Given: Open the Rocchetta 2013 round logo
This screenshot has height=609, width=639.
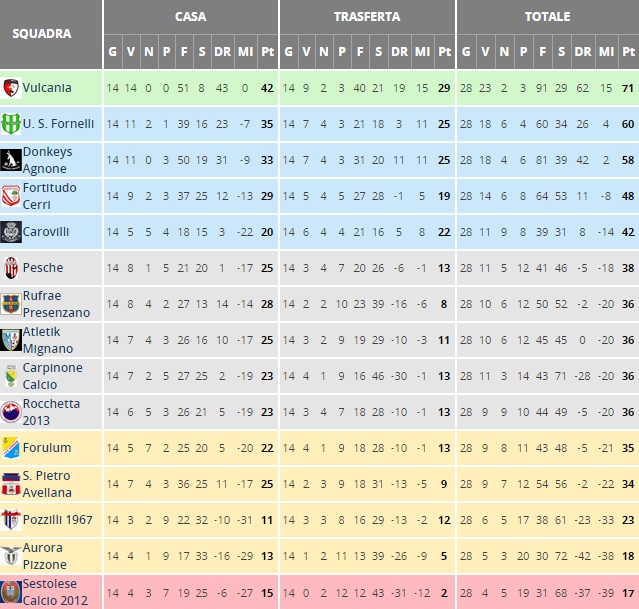Looking at the screenshot, I should tap(11, 412).
